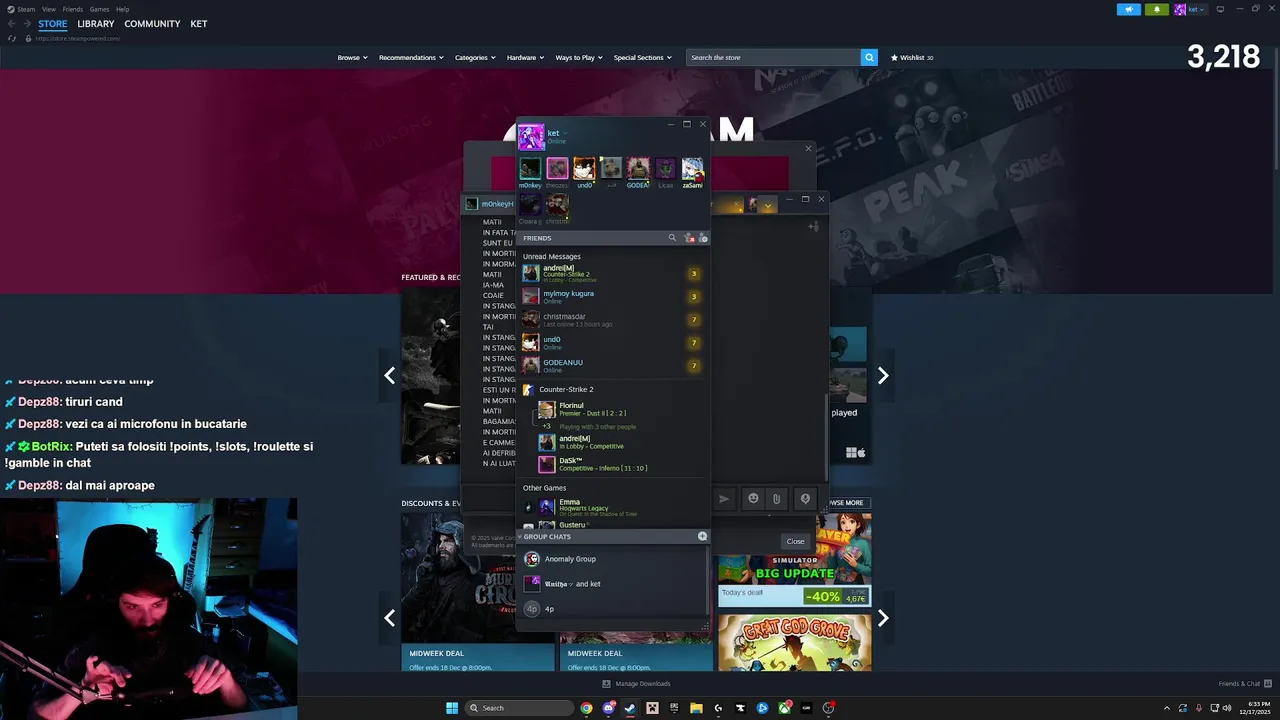Expand the ket status dropdown in friends window

point(565,133)
